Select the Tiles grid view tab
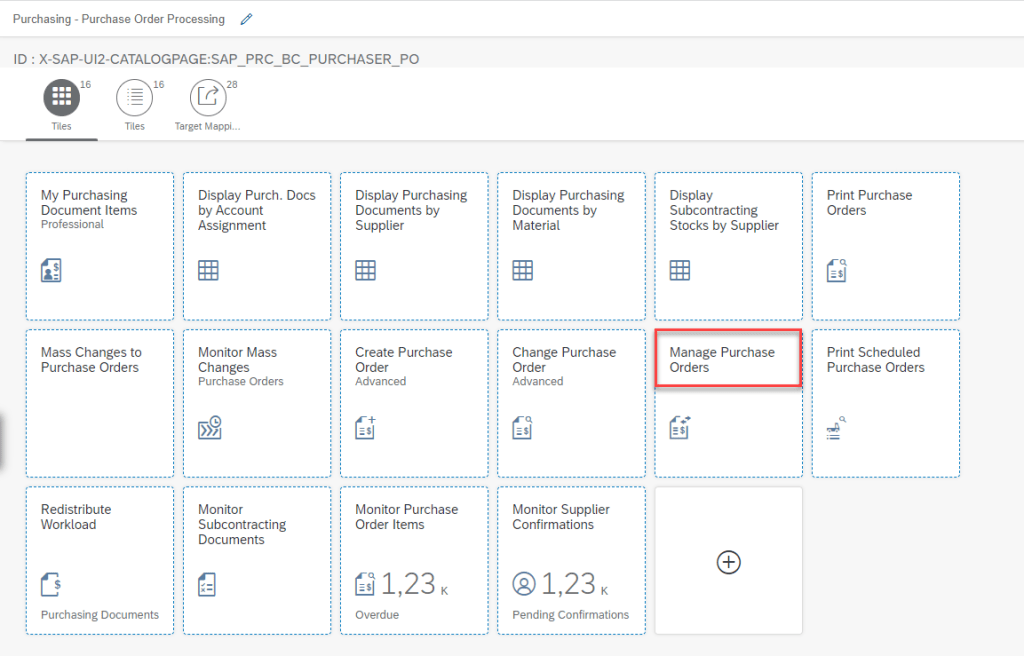 coord(62,97)
